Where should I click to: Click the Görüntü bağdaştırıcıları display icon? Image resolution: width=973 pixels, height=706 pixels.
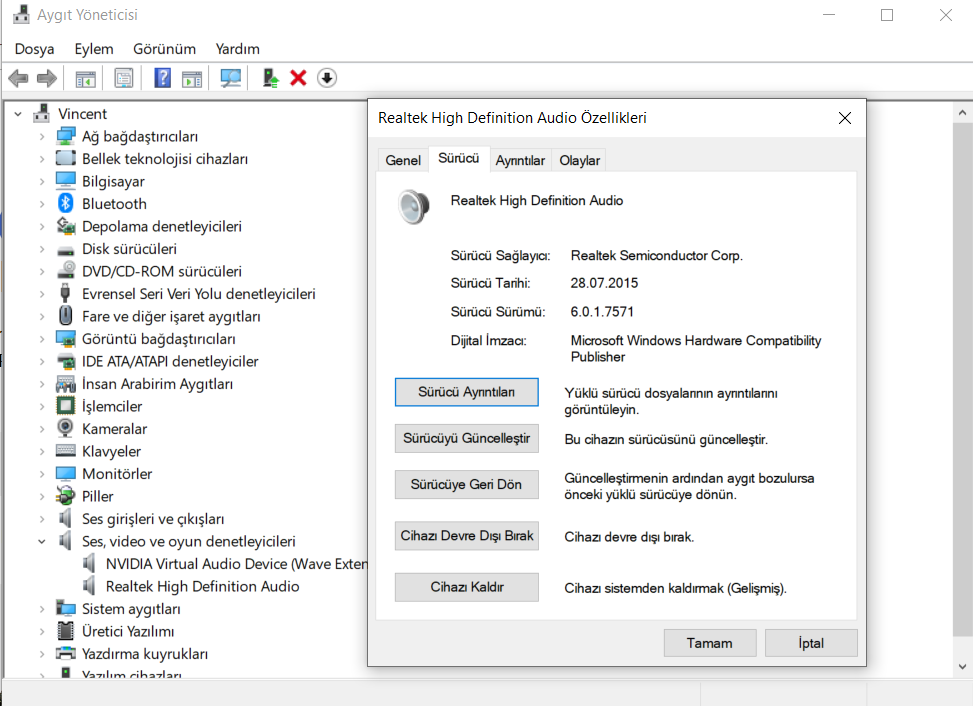[65, 339]
